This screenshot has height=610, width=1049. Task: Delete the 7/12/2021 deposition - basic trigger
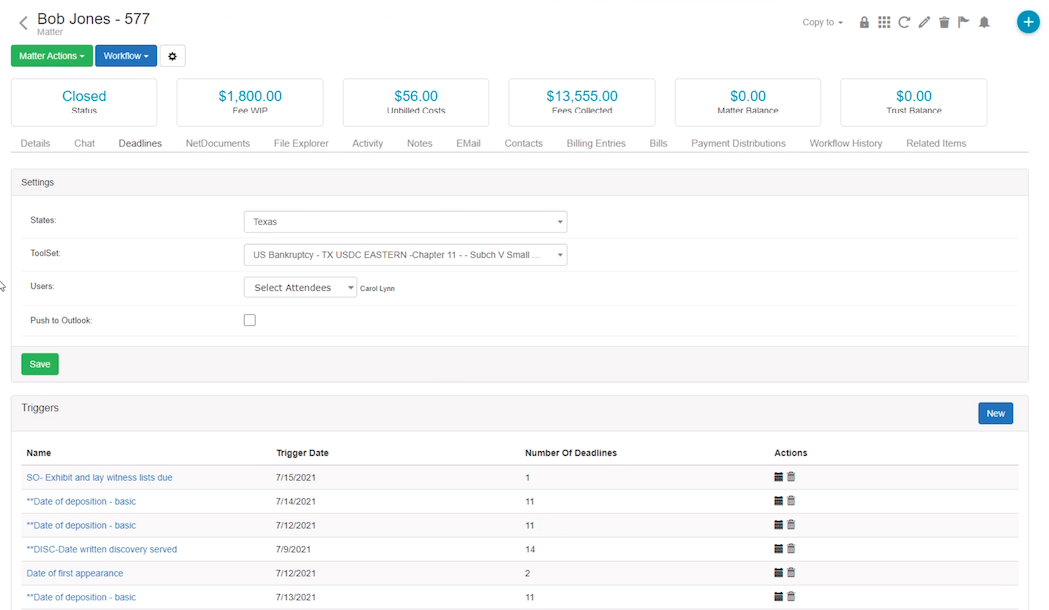point(791,525)
